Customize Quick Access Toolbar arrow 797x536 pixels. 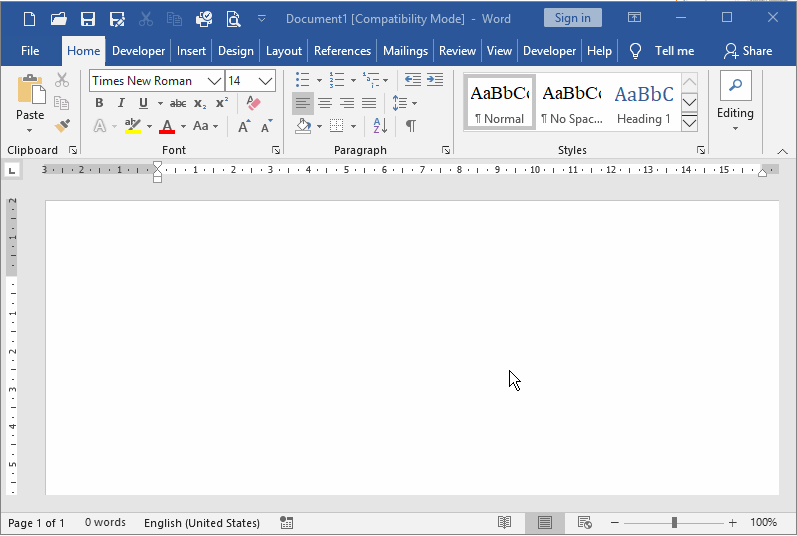click(x=262, y=19)
